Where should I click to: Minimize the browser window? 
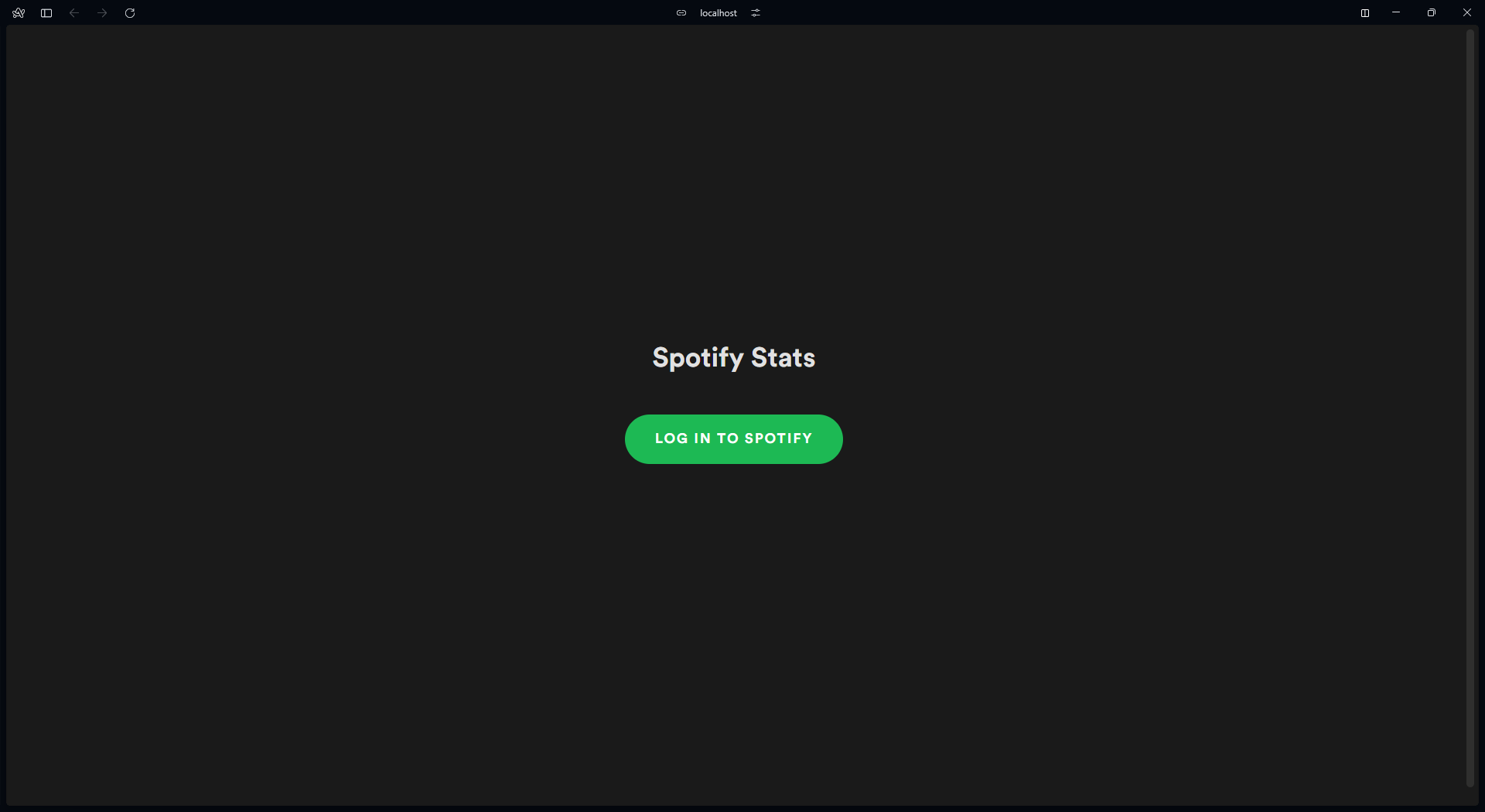tap(1396, 13)
